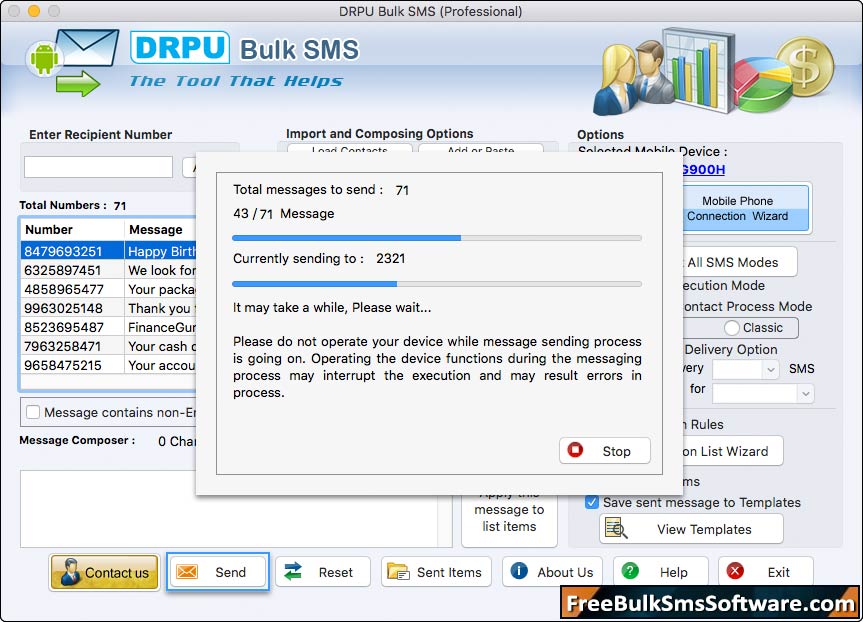Click the All SMS Modes button
Screen dimensions: 863x622
739,262
